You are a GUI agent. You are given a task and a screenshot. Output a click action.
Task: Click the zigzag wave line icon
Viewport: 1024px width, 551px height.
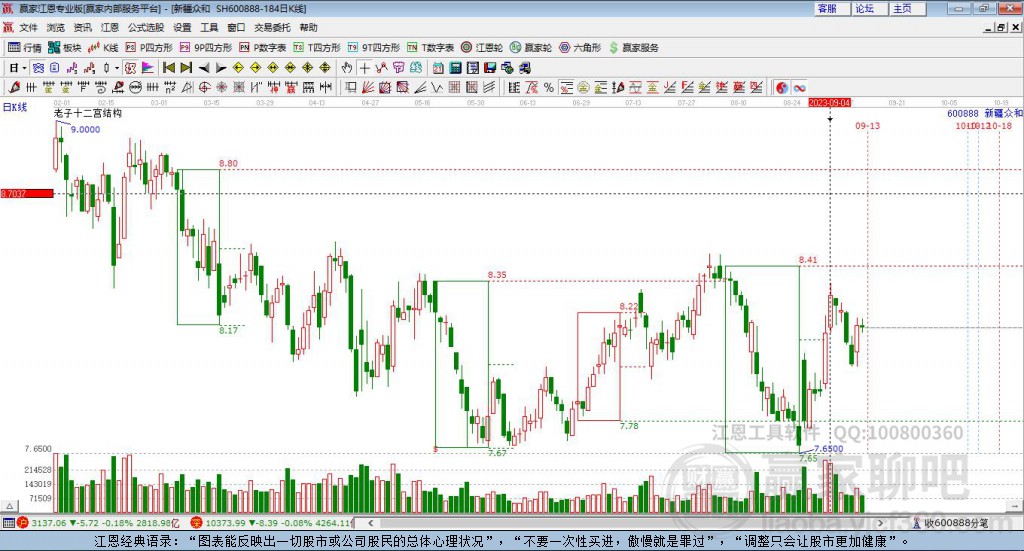click(437, 87)
